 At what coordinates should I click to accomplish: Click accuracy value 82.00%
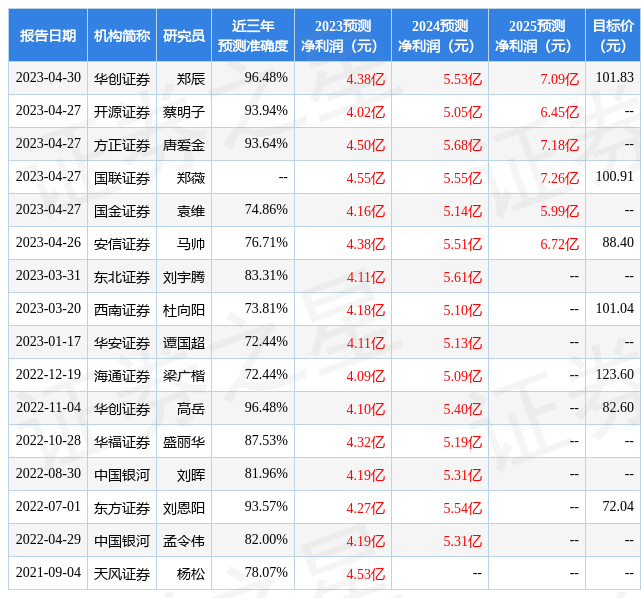pos(266,540)
